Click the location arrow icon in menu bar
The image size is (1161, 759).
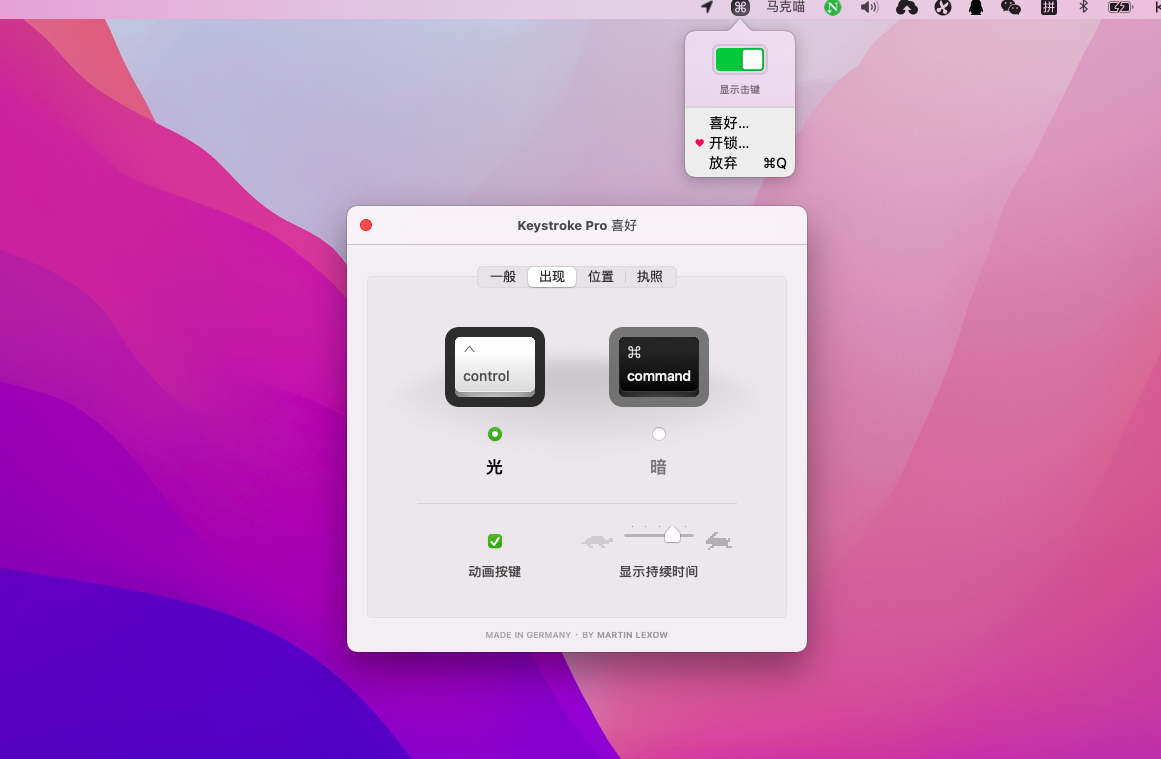tap(707, 8)
